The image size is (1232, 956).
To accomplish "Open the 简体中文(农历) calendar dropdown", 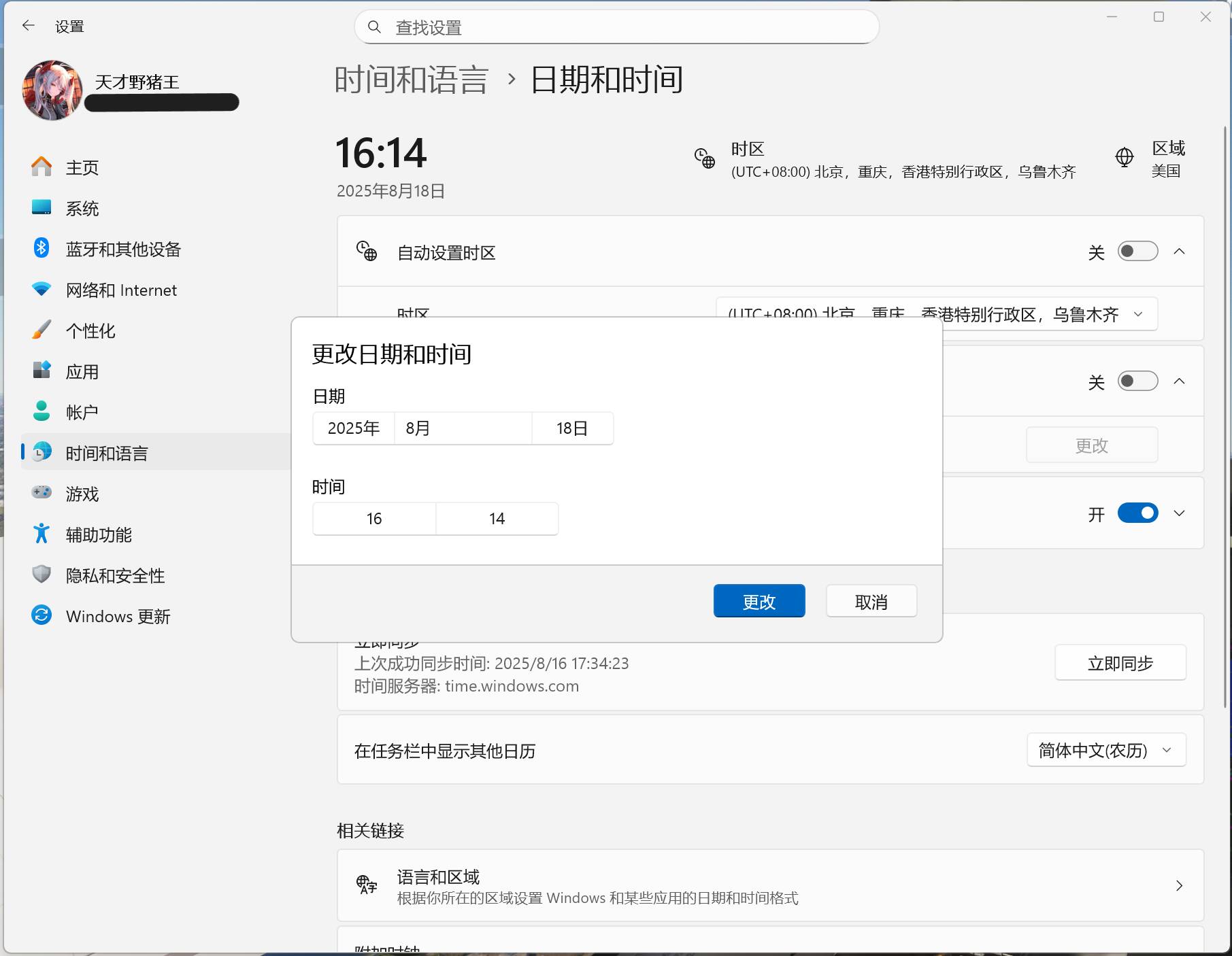I will (x=1105, y=750).
